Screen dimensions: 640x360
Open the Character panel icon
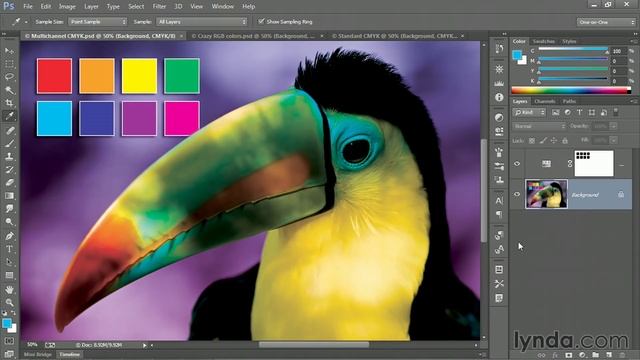coord(499,200)
